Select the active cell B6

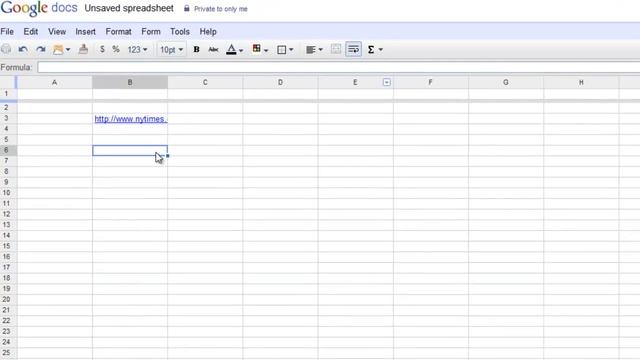pos(130,151)
